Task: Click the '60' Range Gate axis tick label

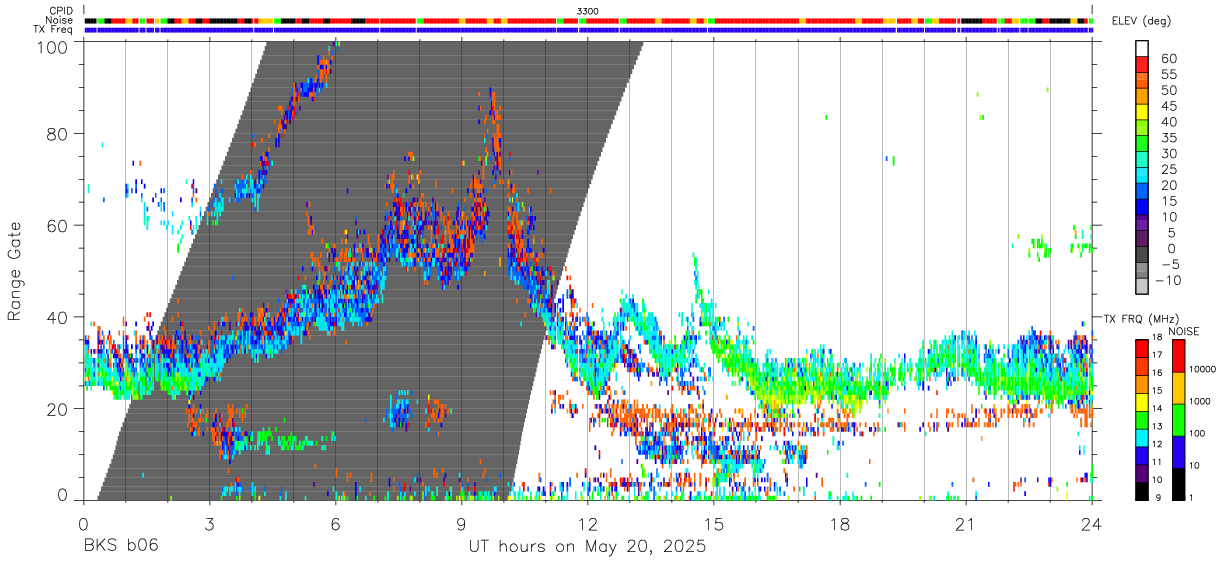Action: click(57, 225)
